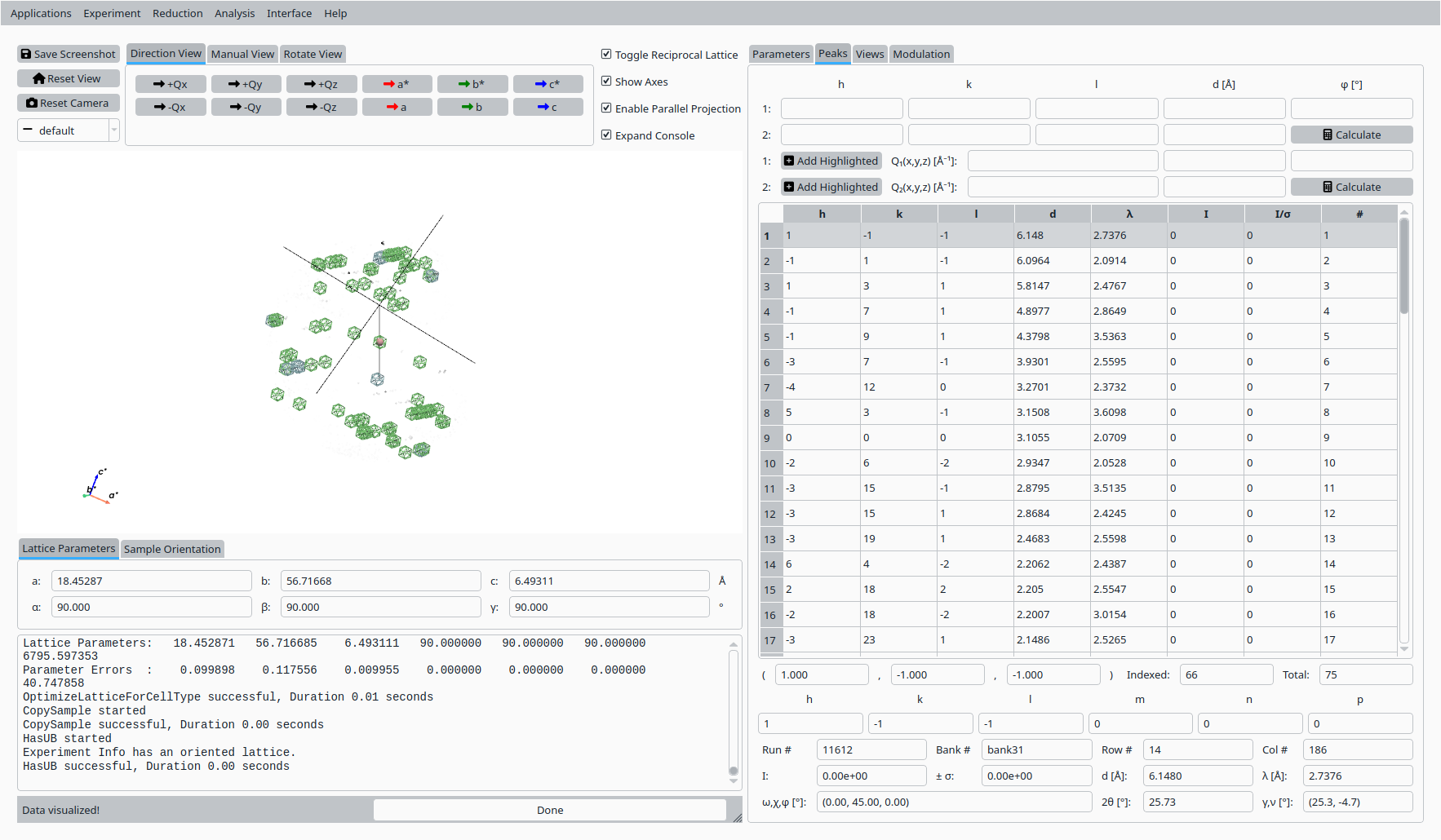The width and height of the screenshot is (1441, 840).
Task: Reset view using the home icon button
Action: point(39,78)
